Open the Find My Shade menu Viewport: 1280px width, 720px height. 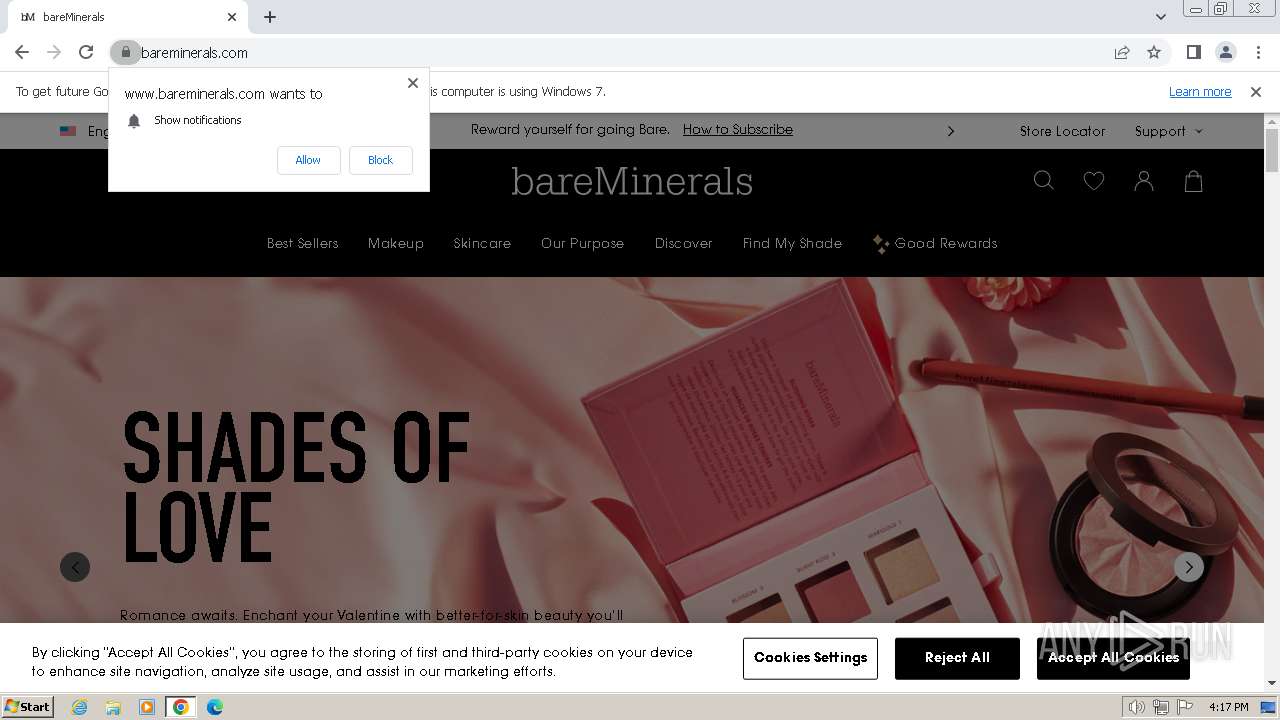[x=792, y=243]
